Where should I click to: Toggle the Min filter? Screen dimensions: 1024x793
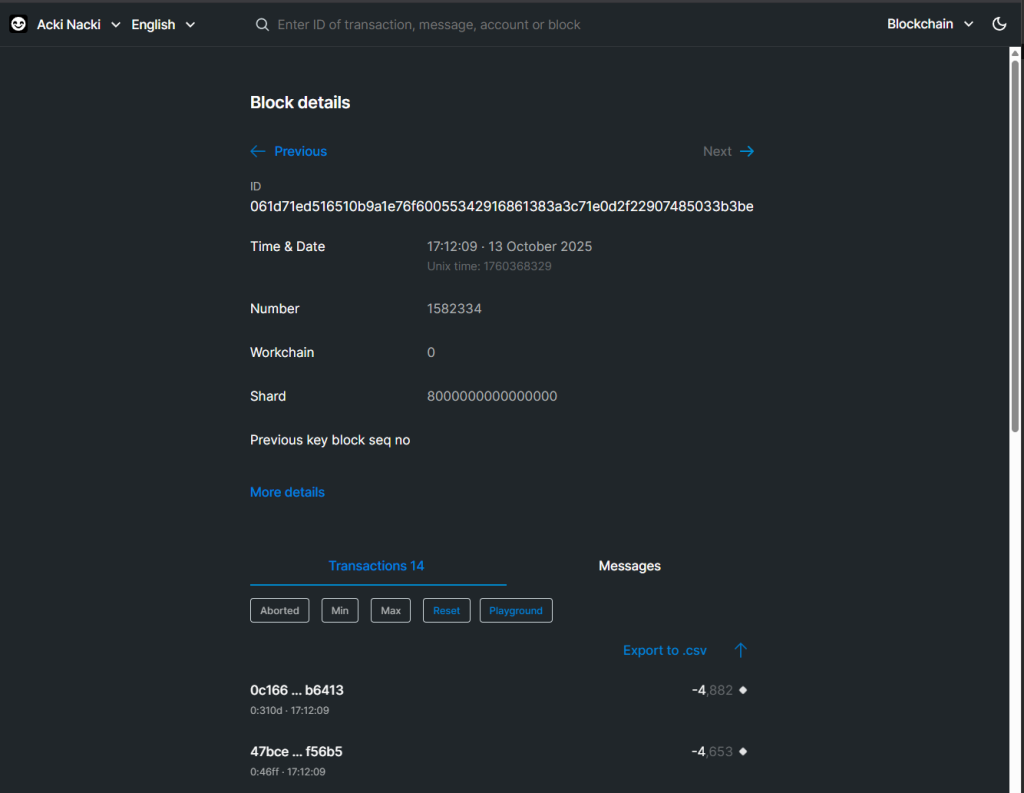point(340,610)
